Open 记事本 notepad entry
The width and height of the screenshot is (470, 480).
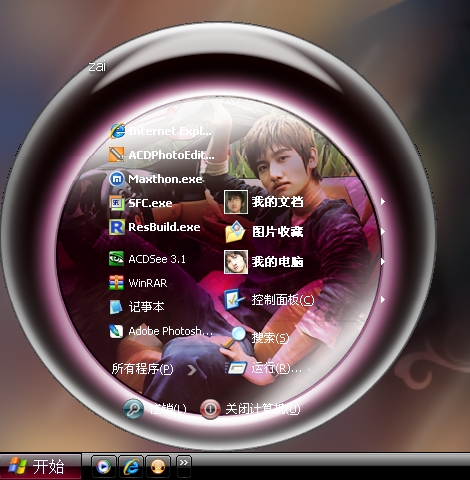click(x=137, y=307)
